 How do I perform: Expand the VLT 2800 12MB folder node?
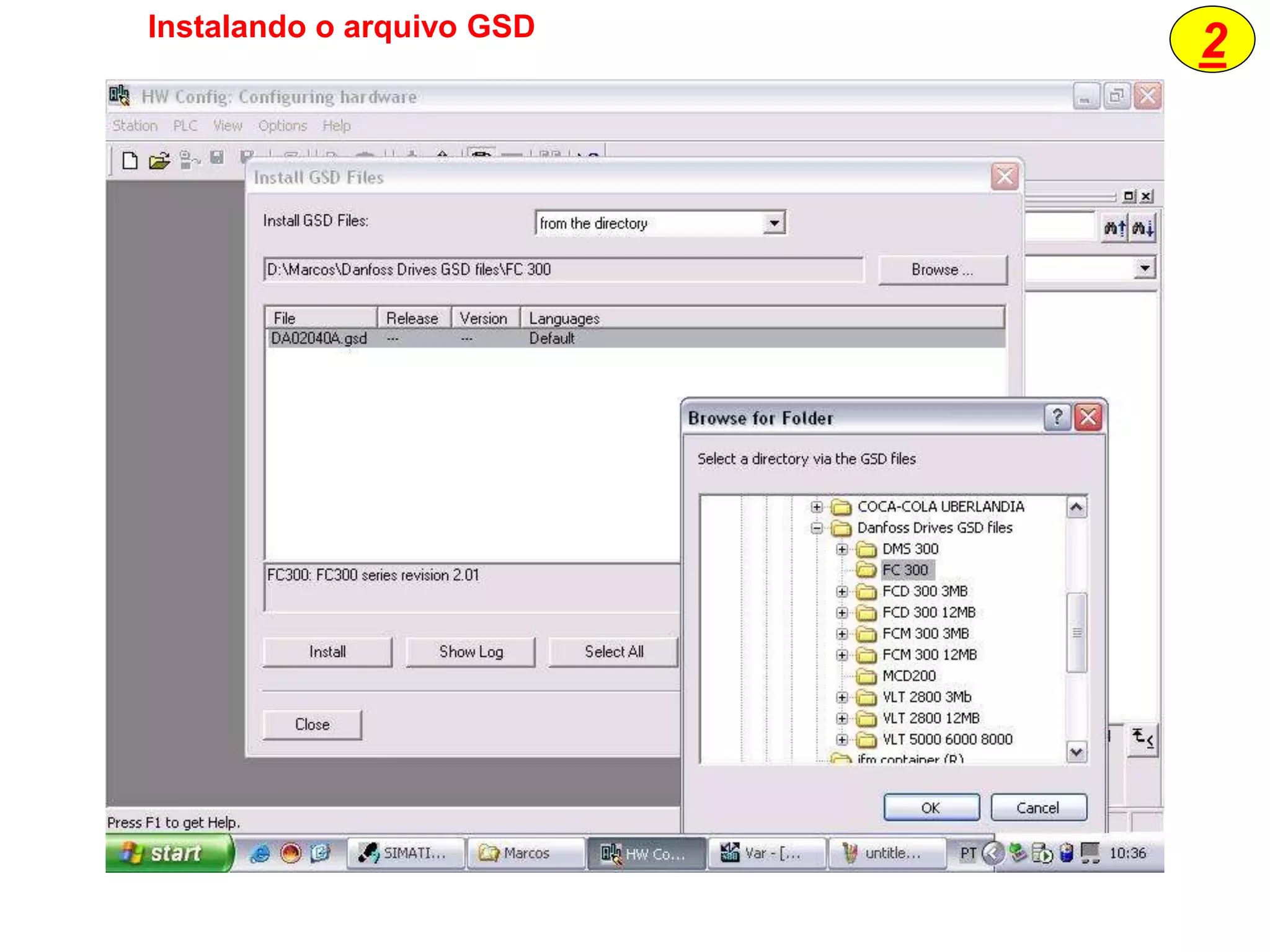(x=841, y=718)
